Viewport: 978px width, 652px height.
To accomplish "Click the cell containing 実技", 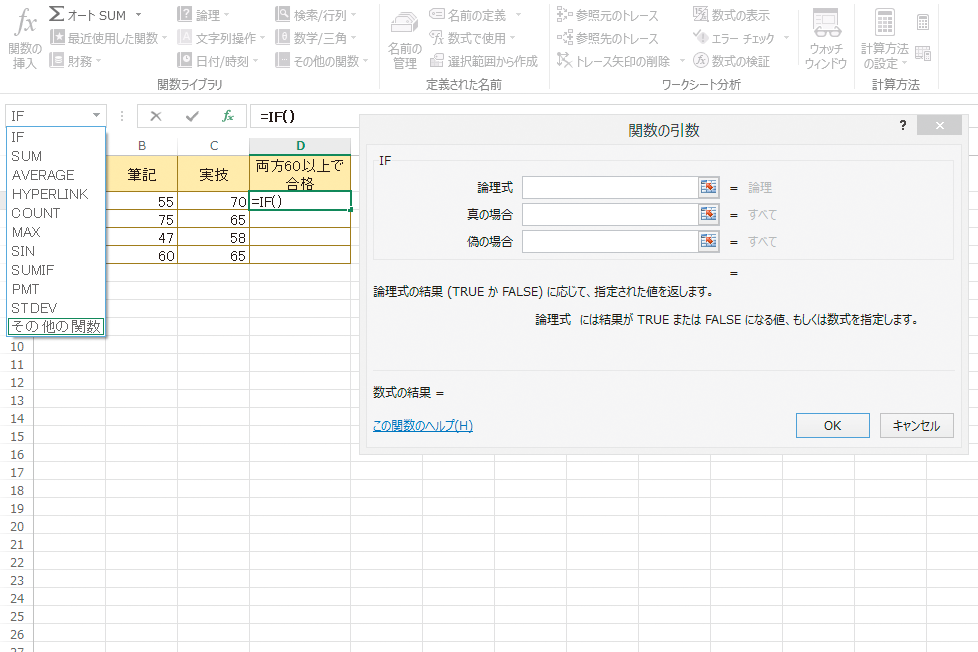I will tap(214, 174).
